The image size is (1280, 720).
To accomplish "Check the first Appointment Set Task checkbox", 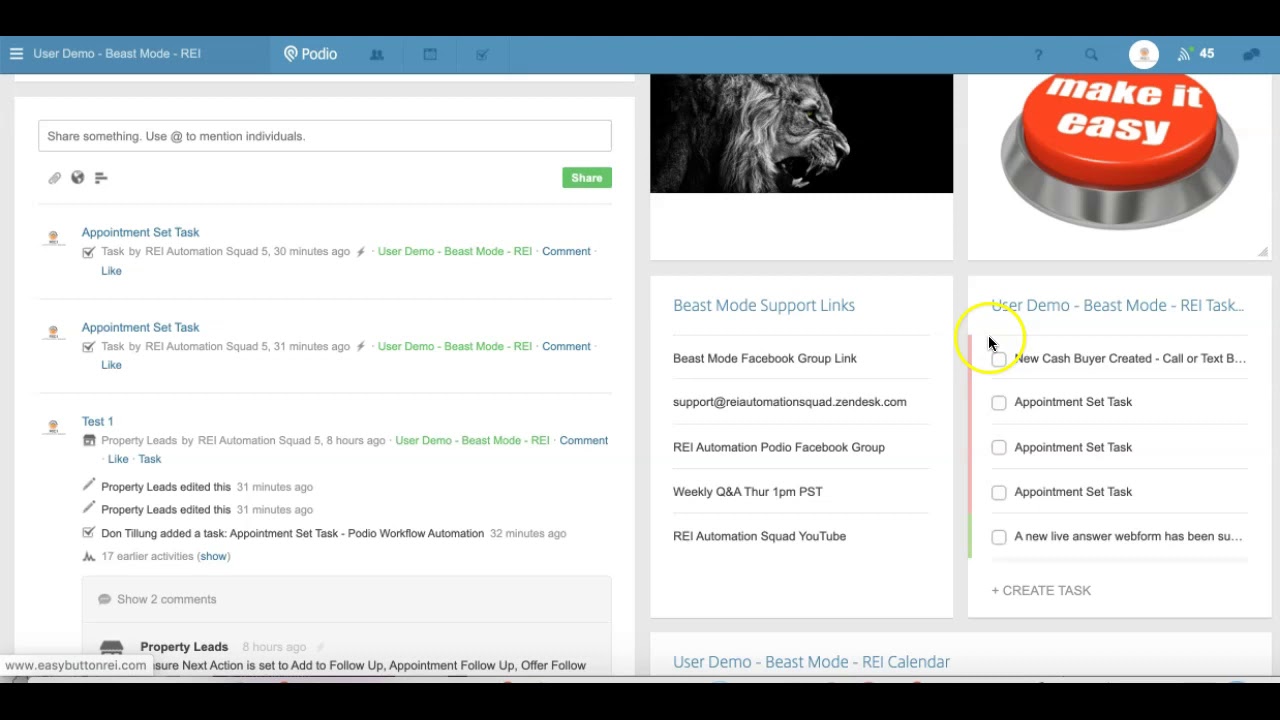I will point(999,402).
